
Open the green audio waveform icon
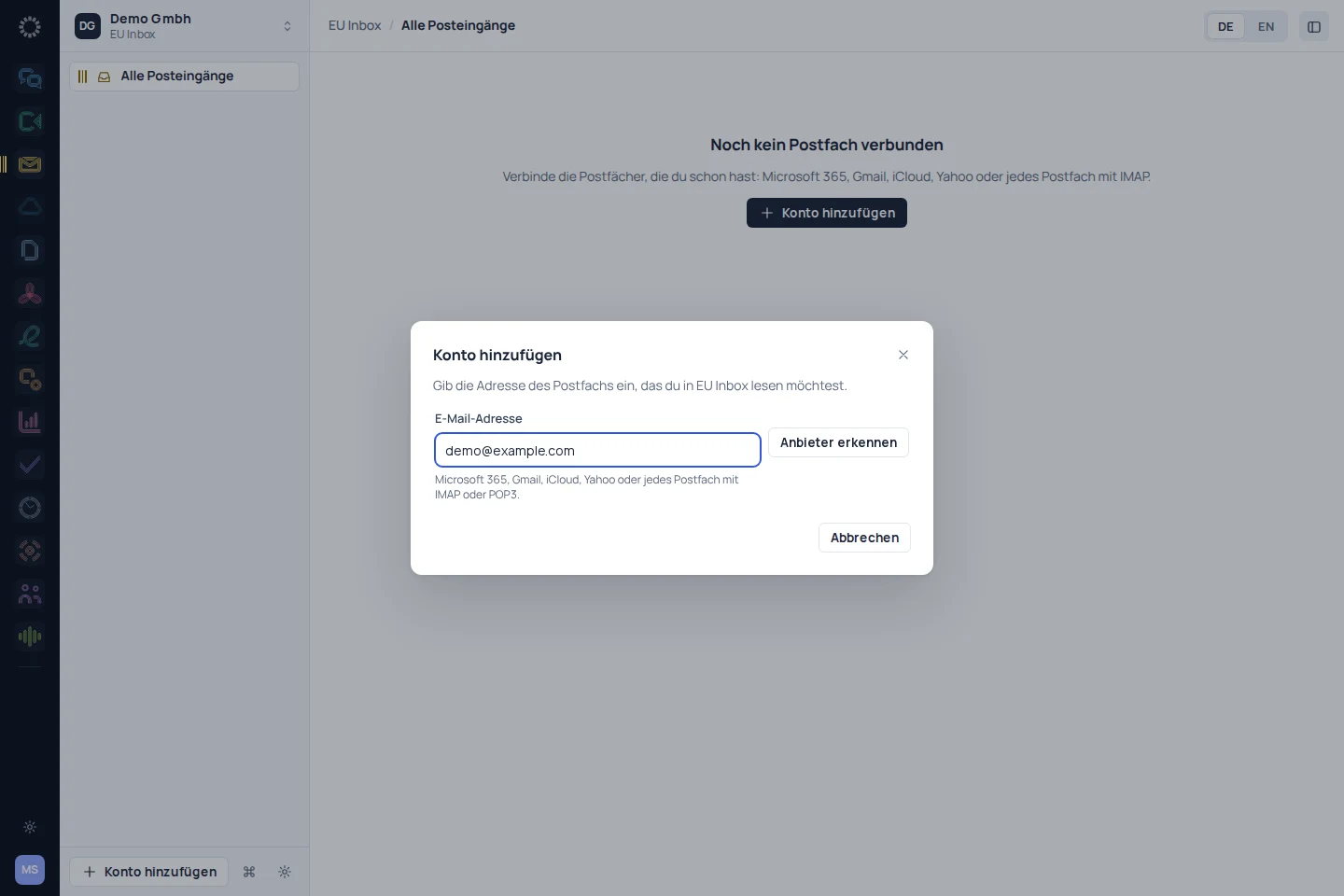click(x=30, y=637)
